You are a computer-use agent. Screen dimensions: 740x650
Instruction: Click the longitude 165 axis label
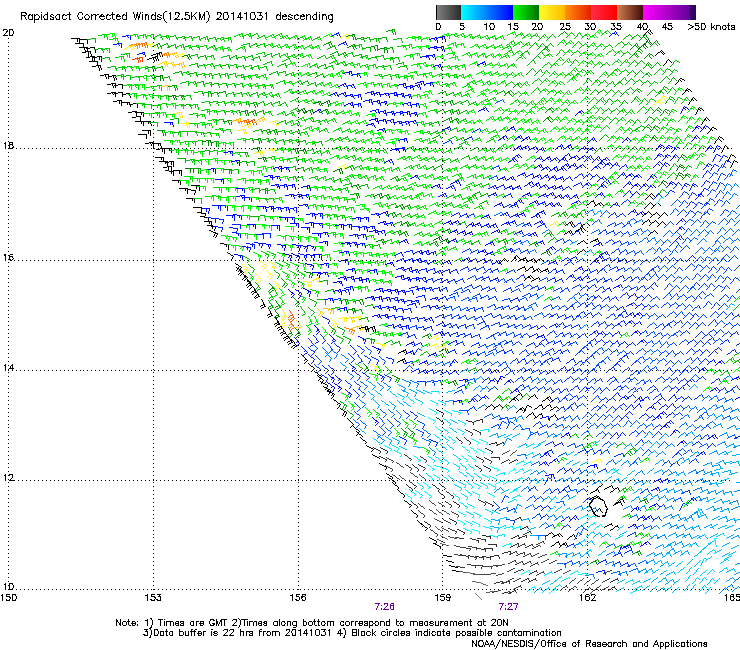732,598
